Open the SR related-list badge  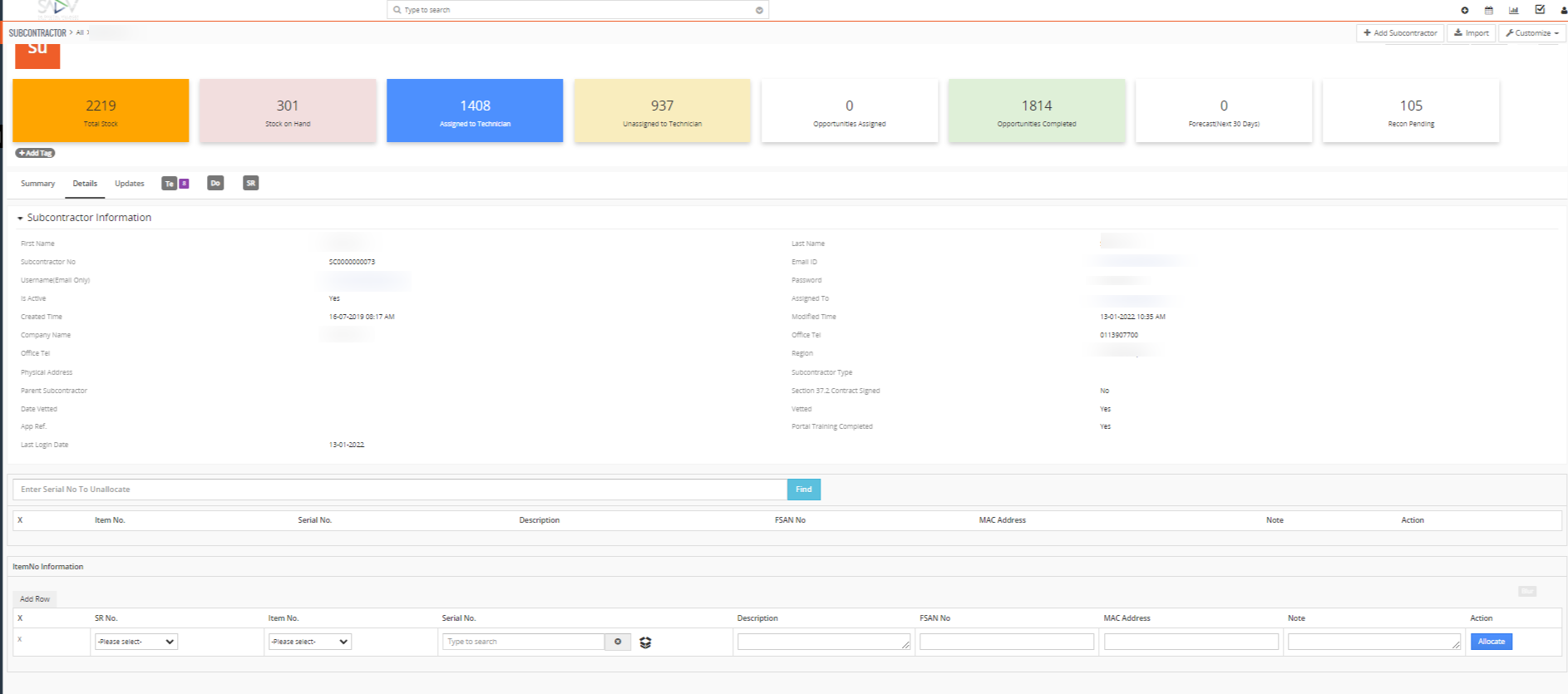click(x=250, y=184)
